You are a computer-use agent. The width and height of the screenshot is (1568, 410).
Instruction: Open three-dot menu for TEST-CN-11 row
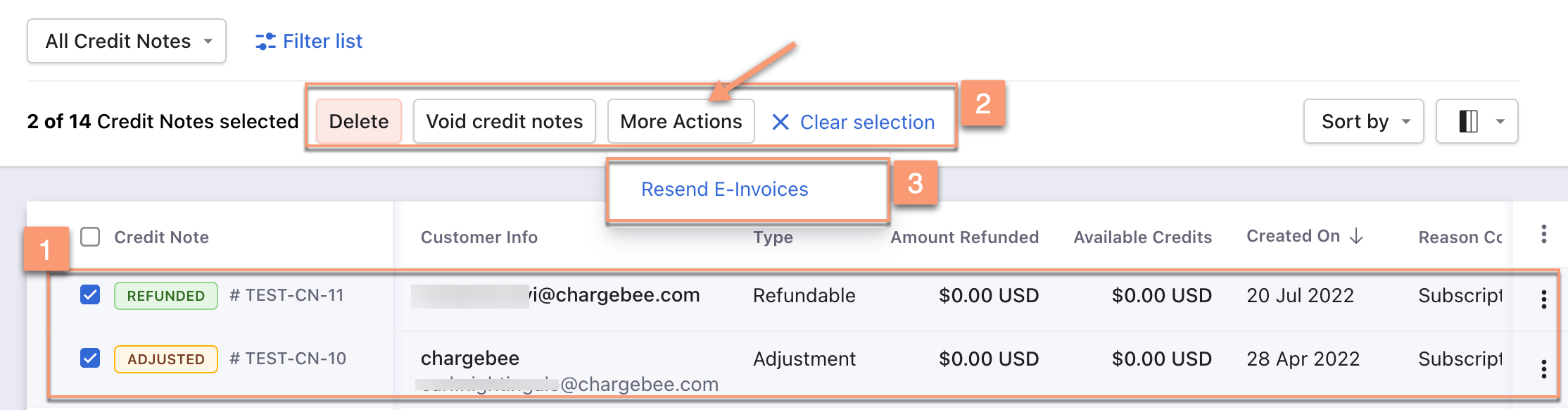pyautogui.click(x=1543, y=299)
